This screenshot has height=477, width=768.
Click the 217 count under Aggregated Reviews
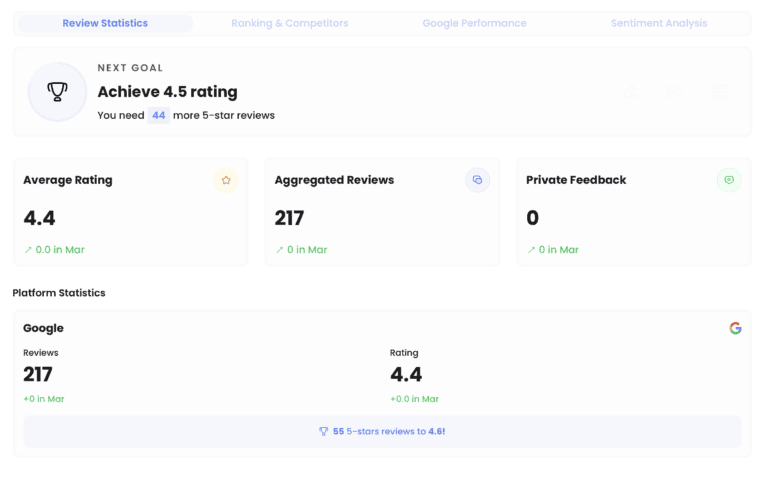[x=289, y=218]
